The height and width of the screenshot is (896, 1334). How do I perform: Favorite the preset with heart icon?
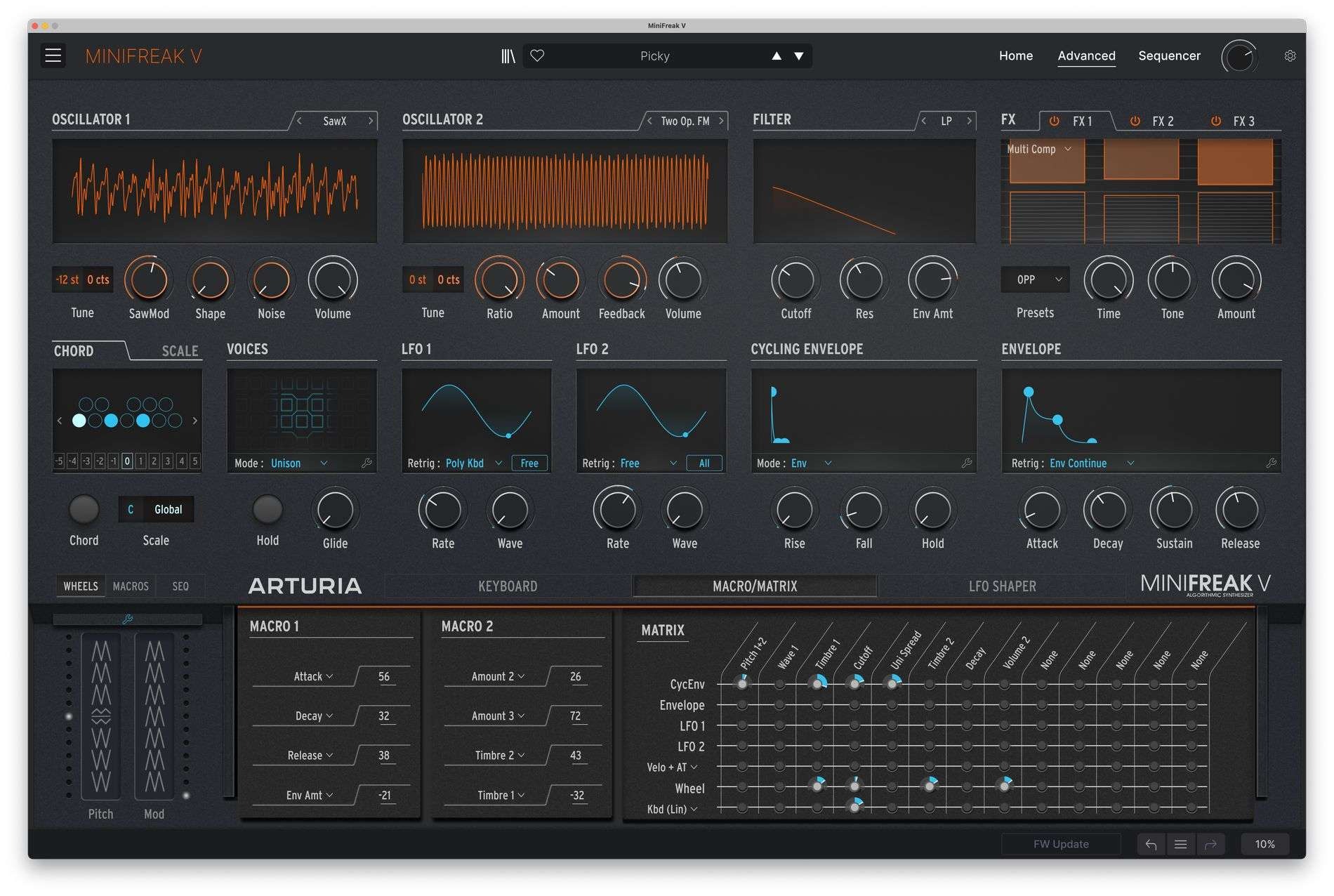537,55
